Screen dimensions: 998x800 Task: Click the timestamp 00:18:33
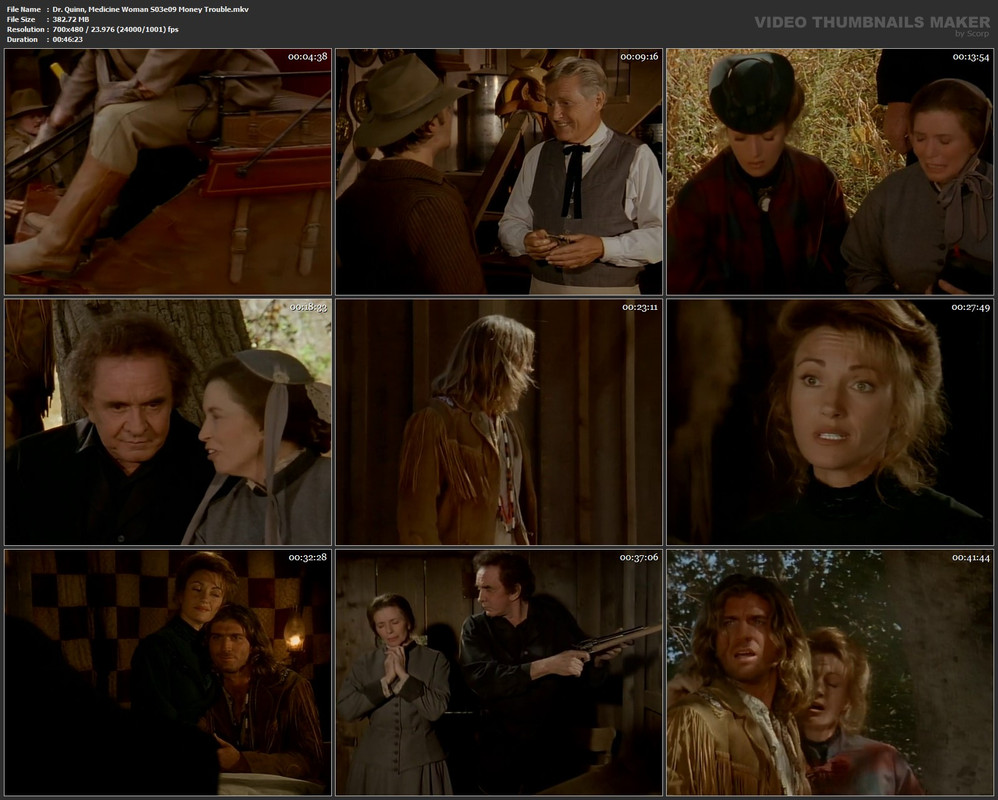coord(308,307)
